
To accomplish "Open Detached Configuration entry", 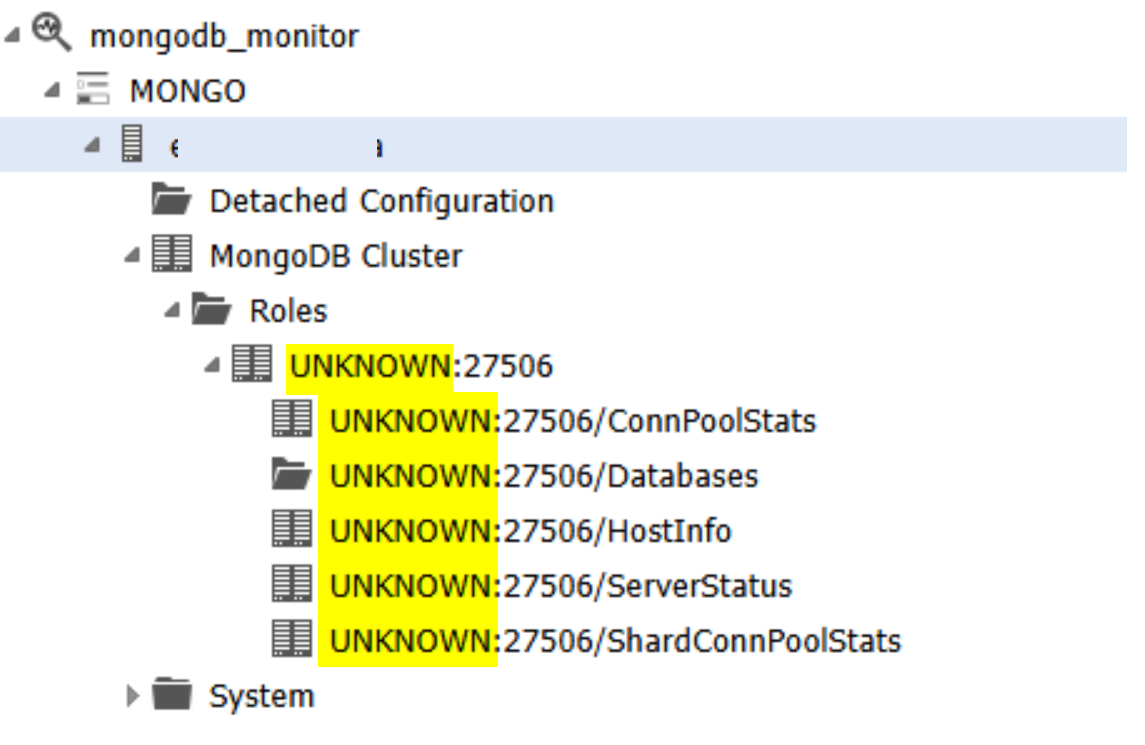I will [381, 201].
